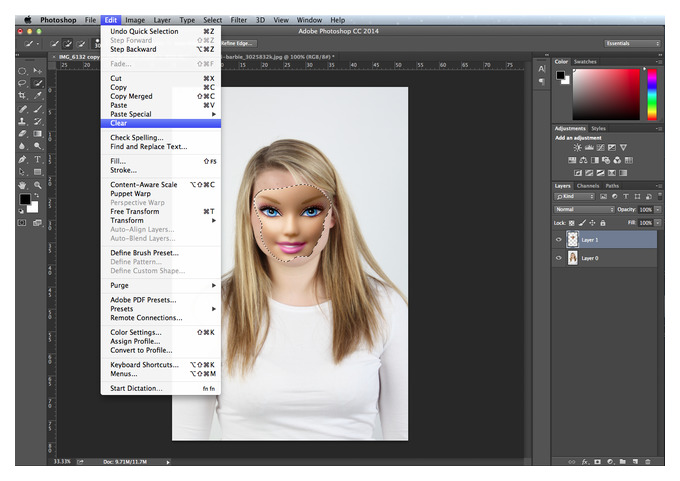This screenshot has width=680, height=481.
Task: Click toolbar foreground black color swatch
Action: point(25,199)
